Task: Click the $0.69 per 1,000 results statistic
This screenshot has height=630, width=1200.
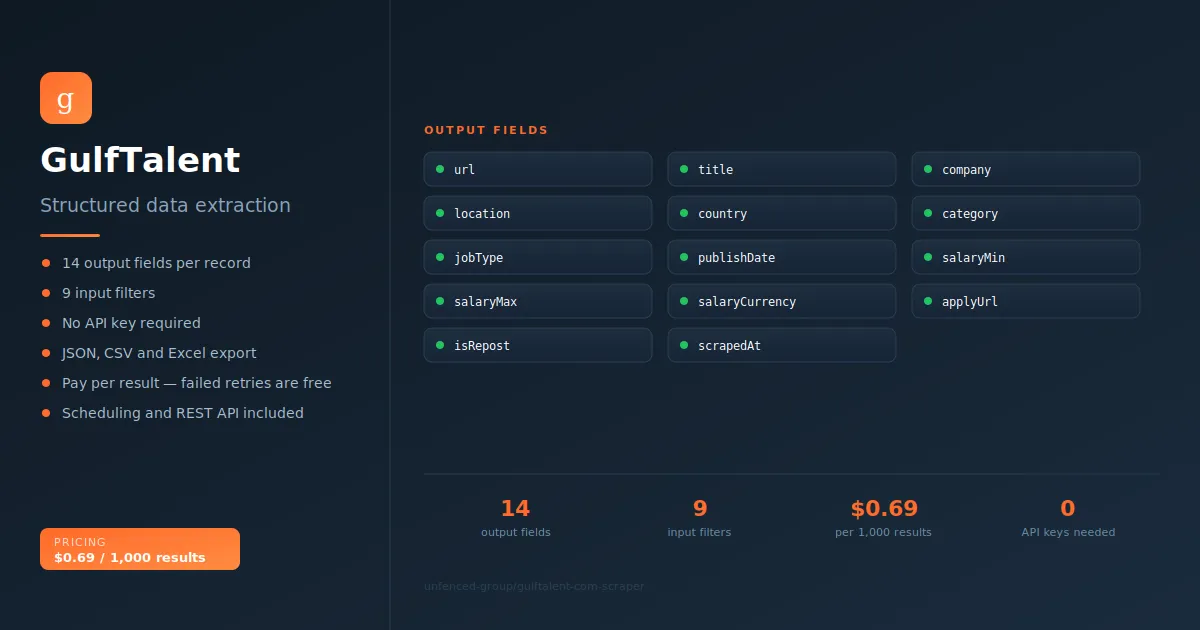Action: point(883,518)
